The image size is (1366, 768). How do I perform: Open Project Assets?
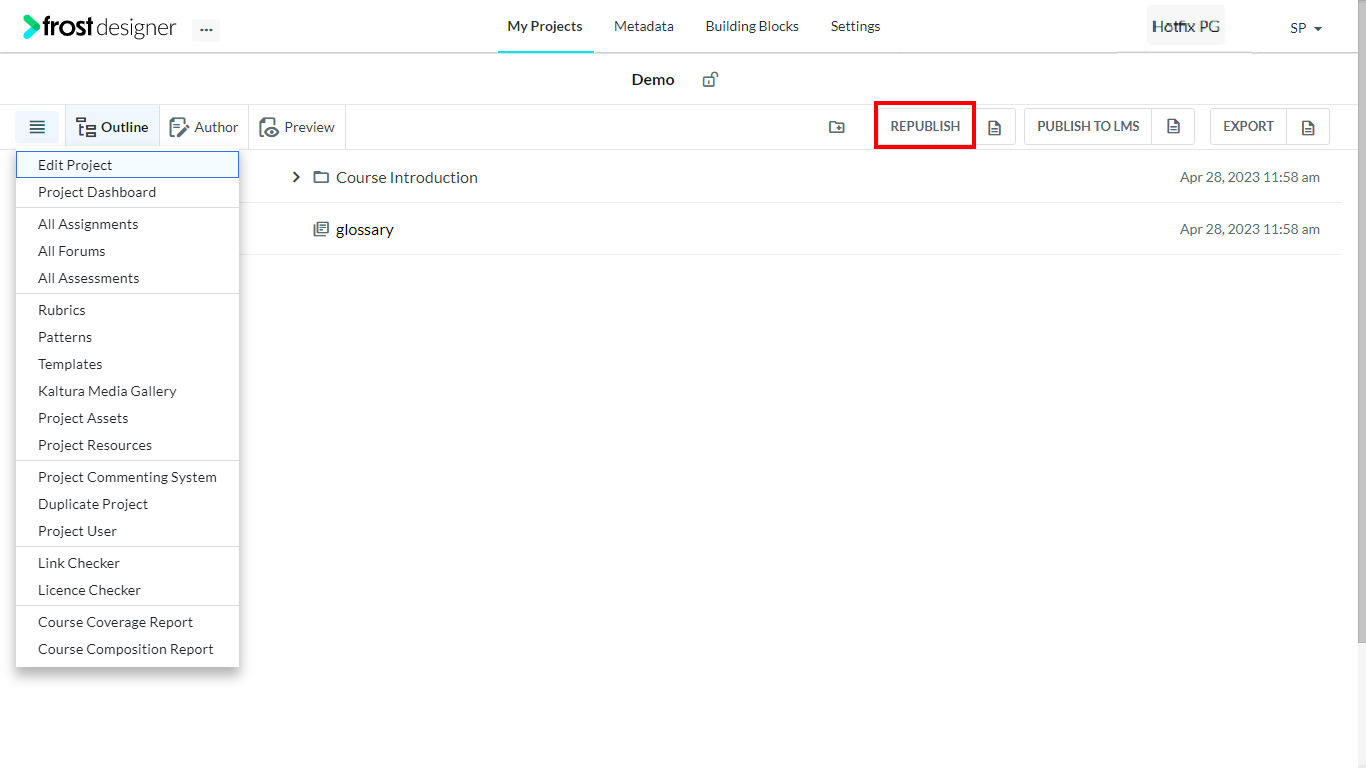[127, 418]
